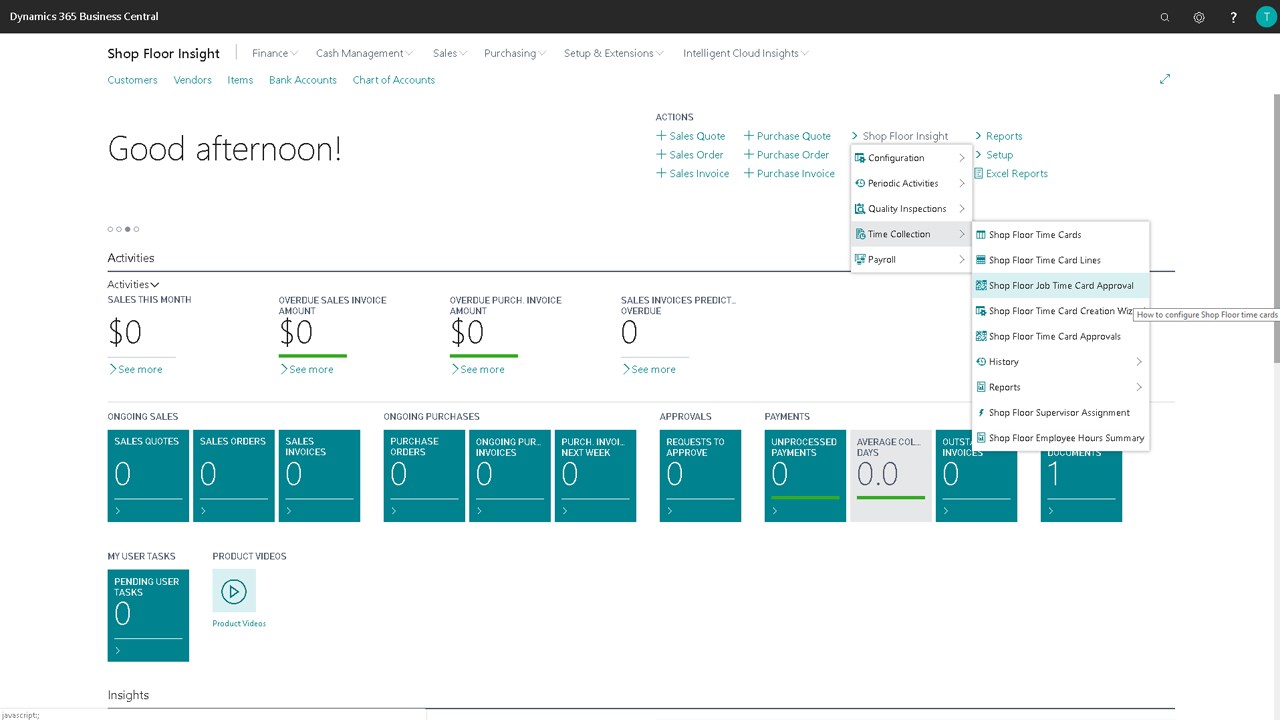Image resolution: width=1280 pixels, height=720 pixels.
Task: Create a new Sales Invoice
Action: click(x=693, y=174)
